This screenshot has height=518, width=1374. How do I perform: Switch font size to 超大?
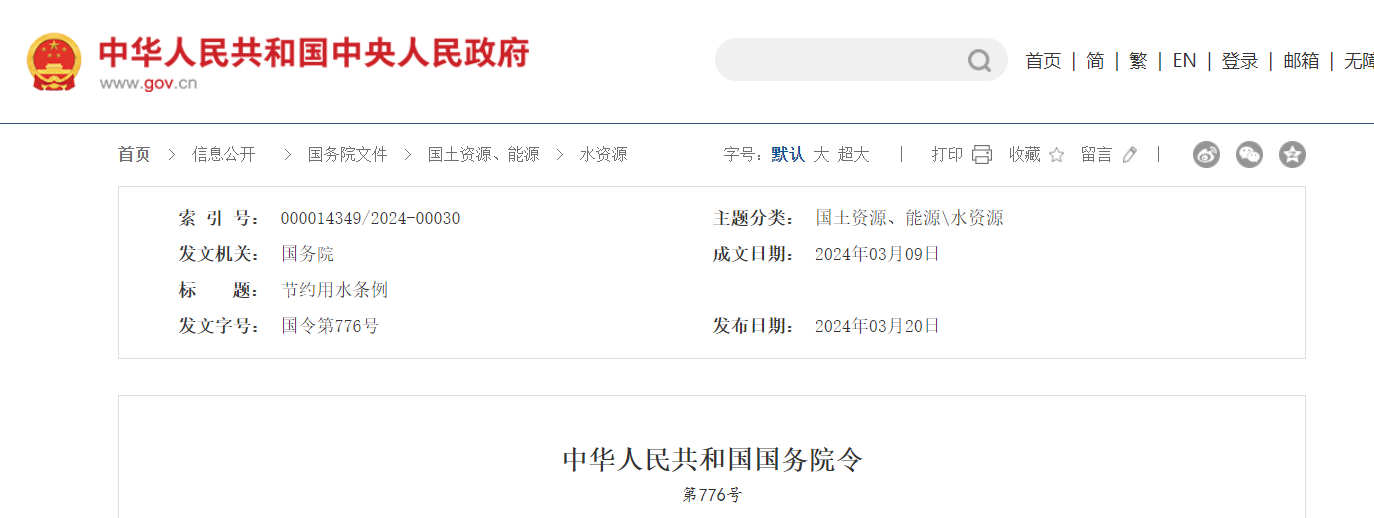click(854, 154)
